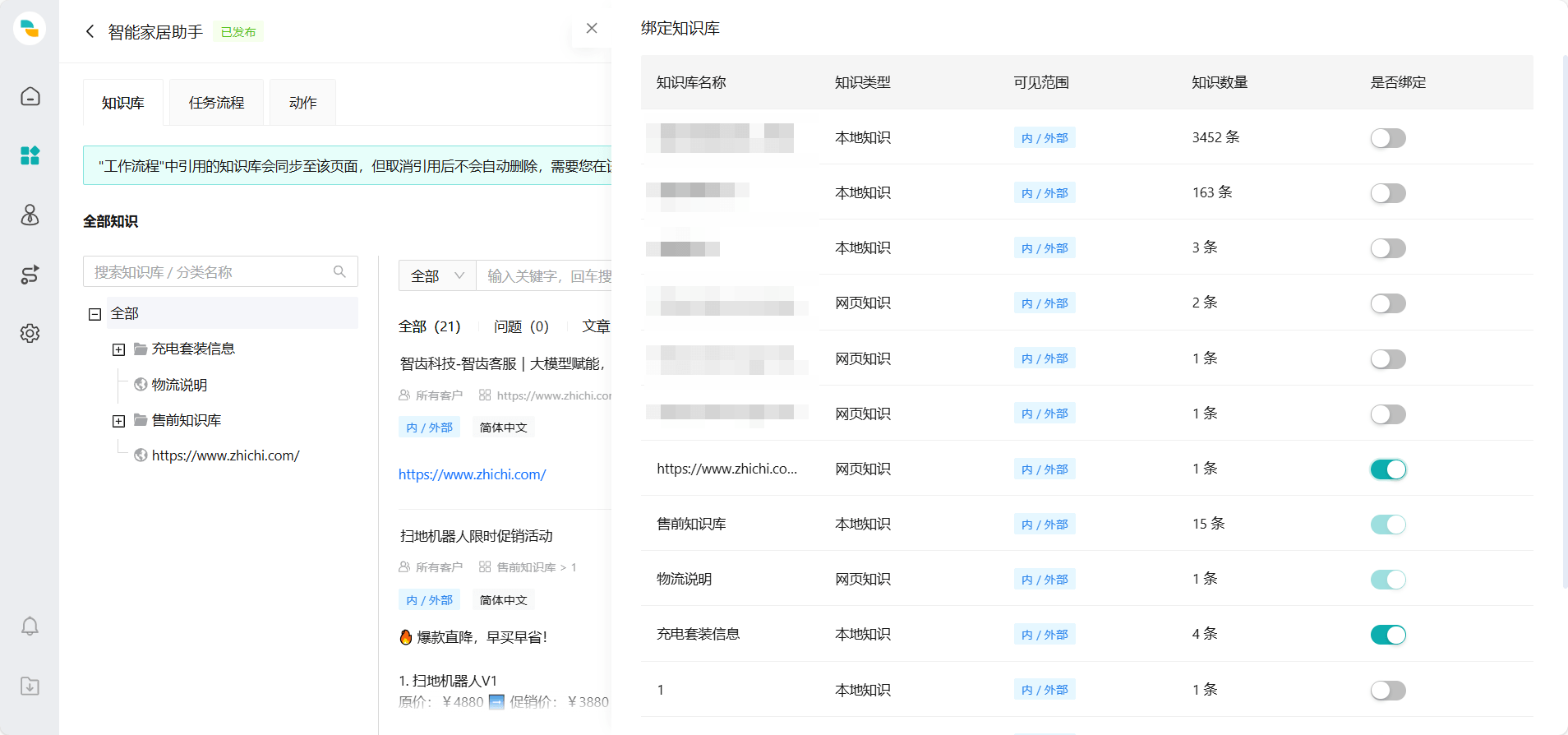Click the folder icon of 售前知识库
Viewport: 1568px width, 735px height.
click(x=141, y=420)
